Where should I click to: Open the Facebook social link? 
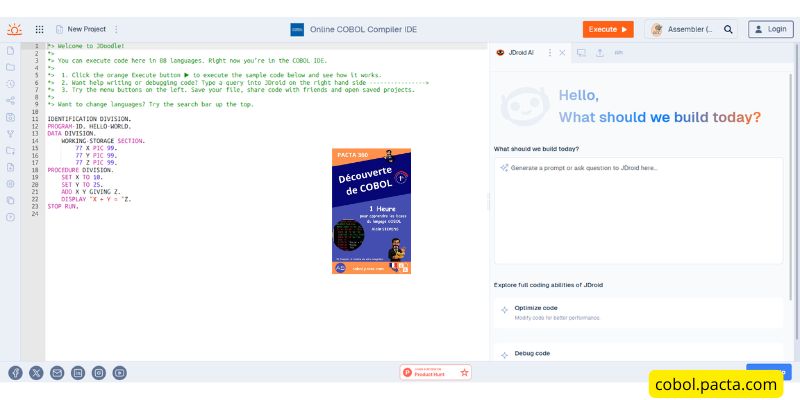point(15,373)
